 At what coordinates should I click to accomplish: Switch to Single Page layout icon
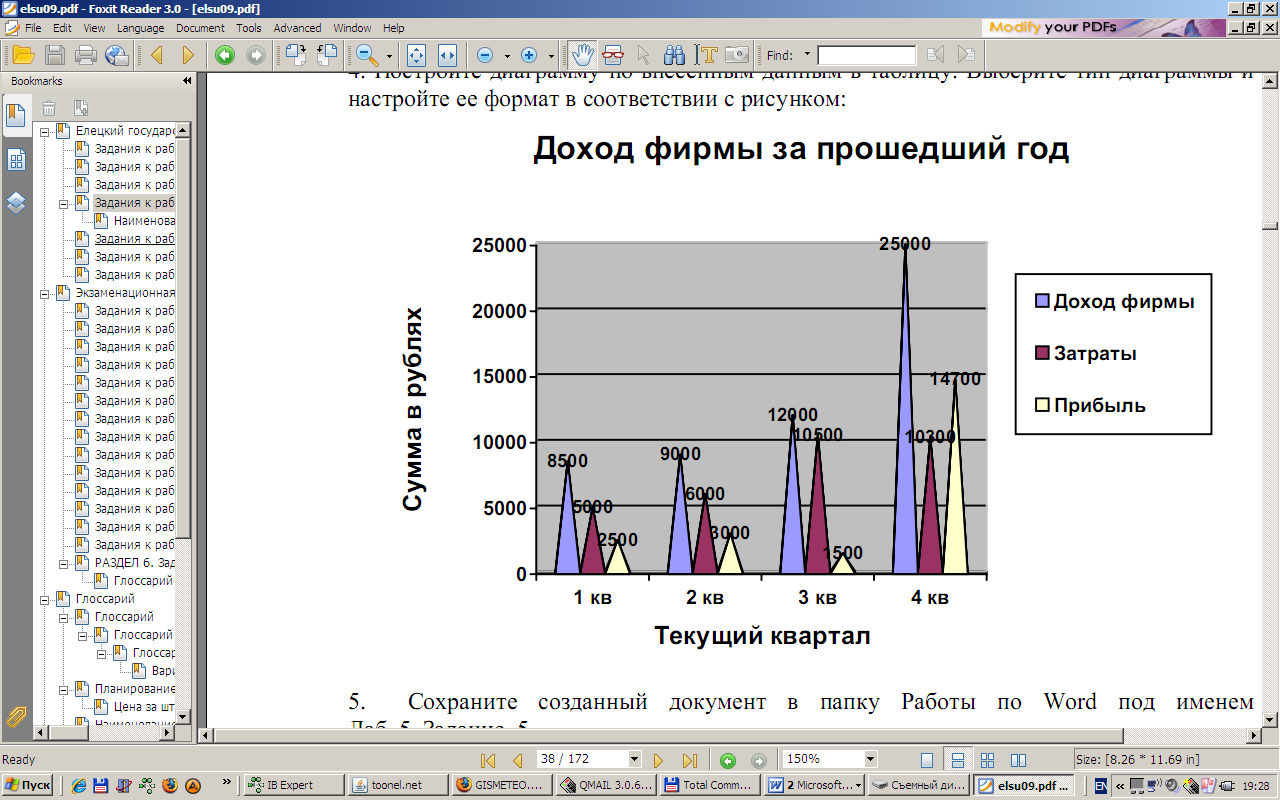927,760
